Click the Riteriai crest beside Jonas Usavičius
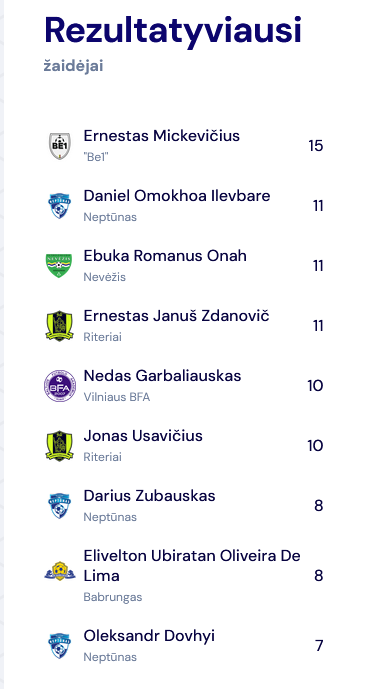The height and width of the screenshot is (689, 381). [59, 446]
